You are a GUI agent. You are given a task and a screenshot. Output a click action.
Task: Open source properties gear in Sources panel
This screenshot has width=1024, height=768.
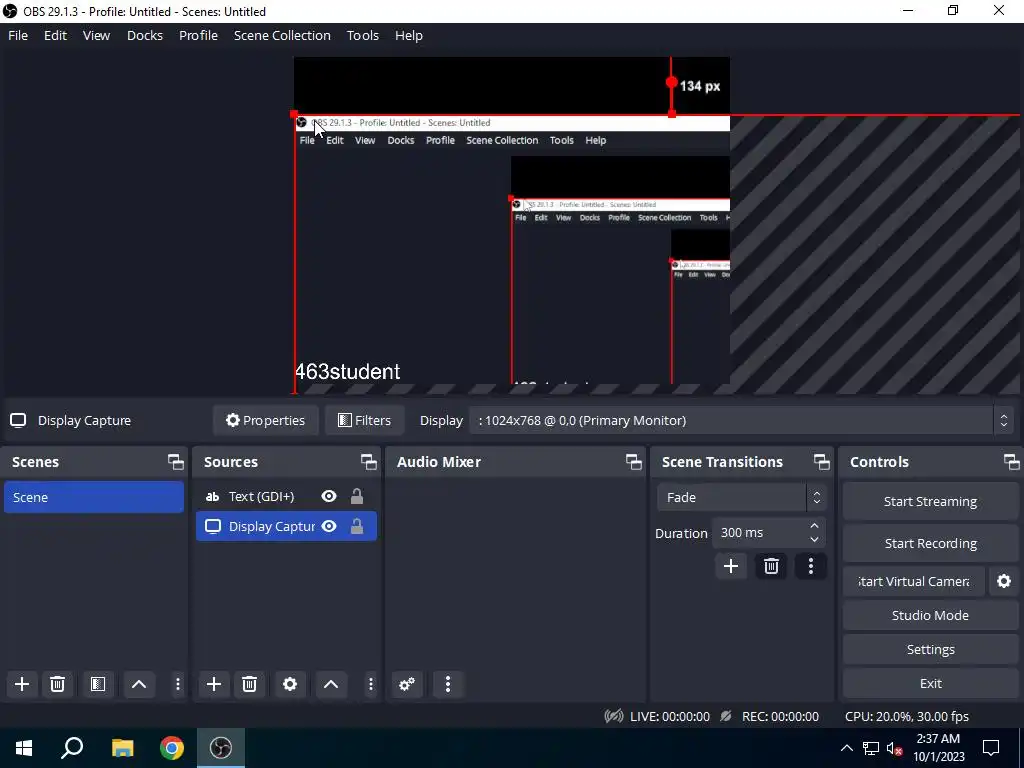pos(290,684)
